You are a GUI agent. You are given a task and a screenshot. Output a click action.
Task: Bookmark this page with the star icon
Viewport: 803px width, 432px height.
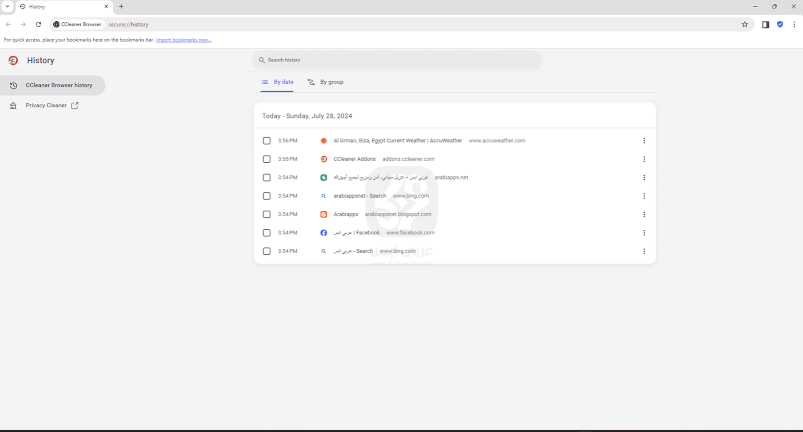745,24
